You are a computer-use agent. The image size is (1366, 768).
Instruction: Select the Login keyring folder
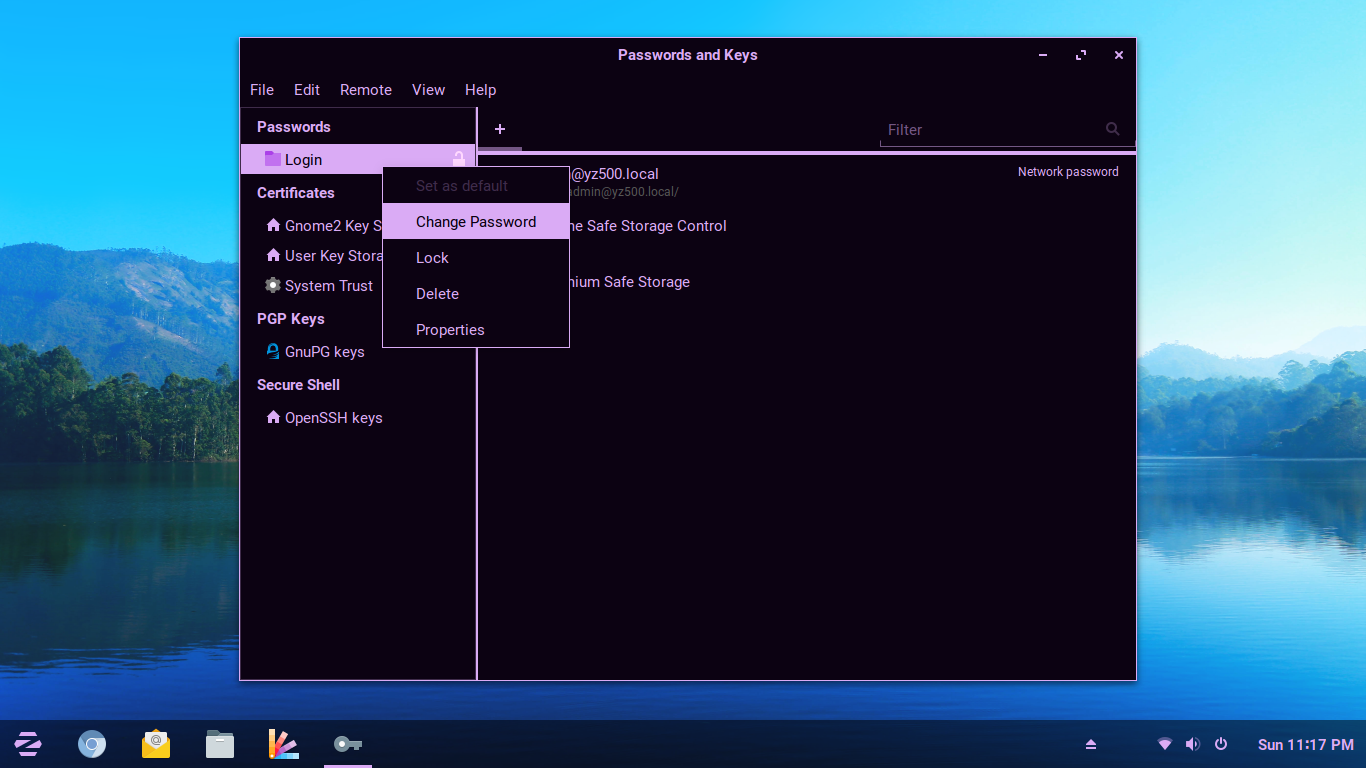coord(303,160)
